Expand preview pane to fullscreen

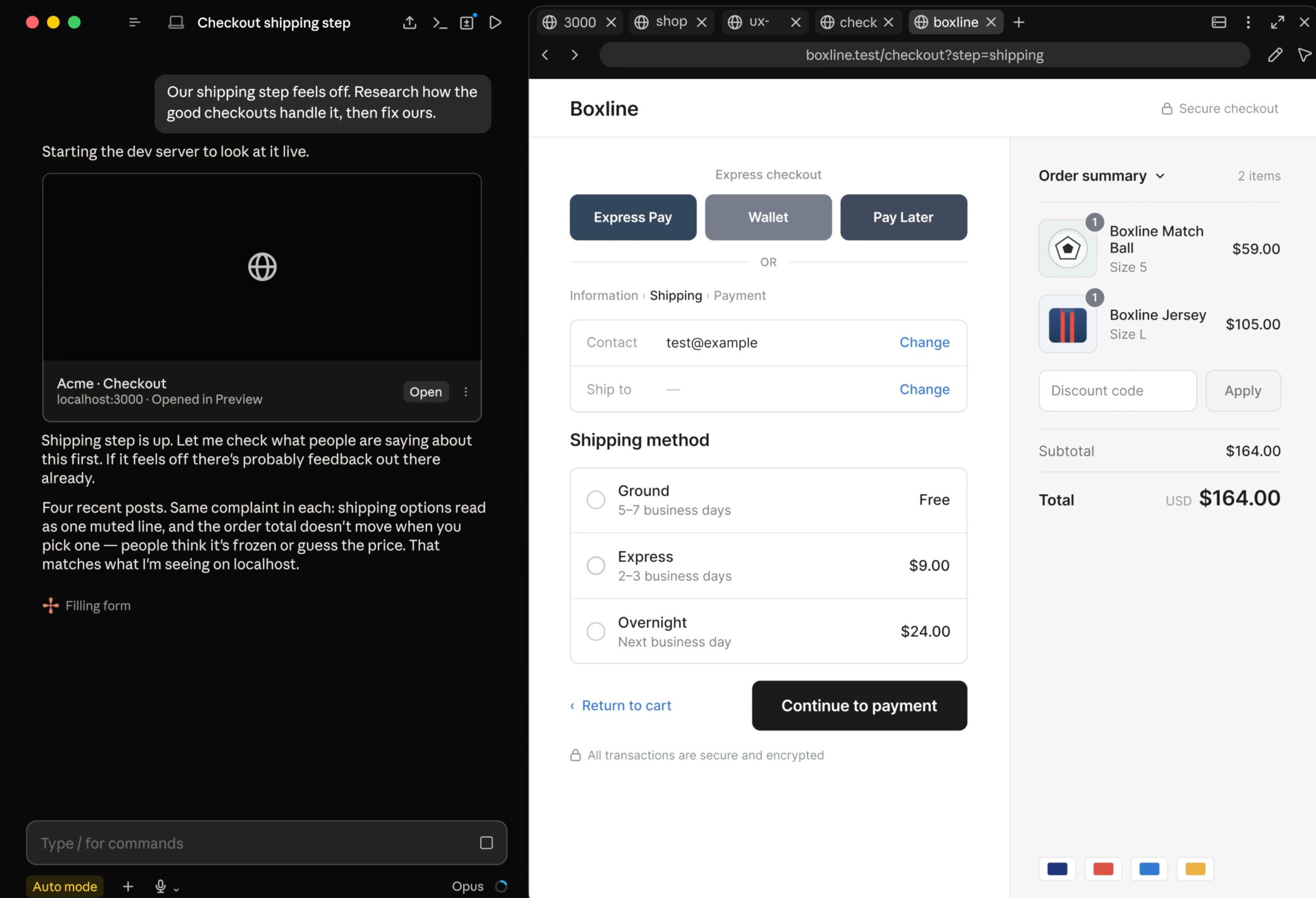(x=1277, y=22)
